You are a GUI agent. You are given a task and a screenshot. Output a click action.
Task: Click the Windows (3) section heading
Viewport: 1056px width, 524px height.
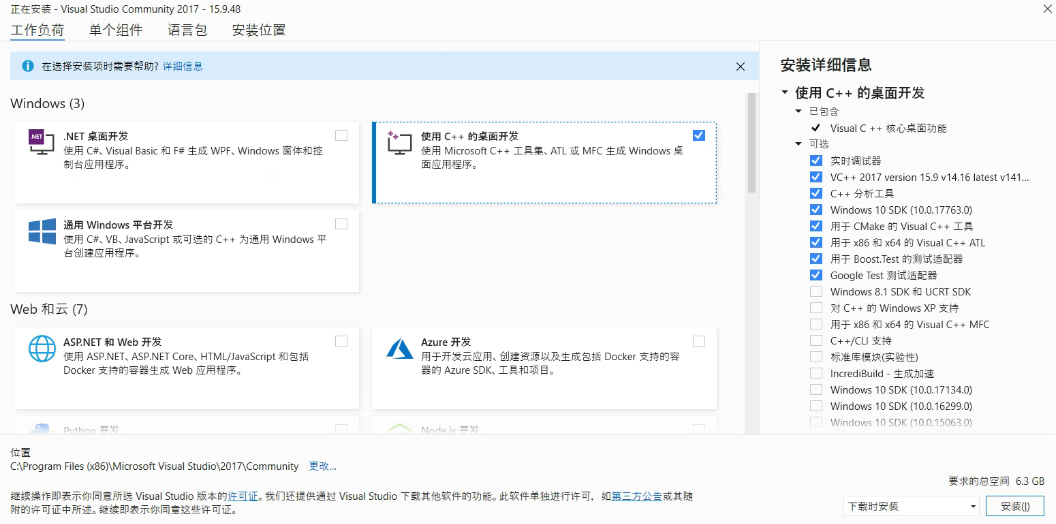[x=48, y=104]
